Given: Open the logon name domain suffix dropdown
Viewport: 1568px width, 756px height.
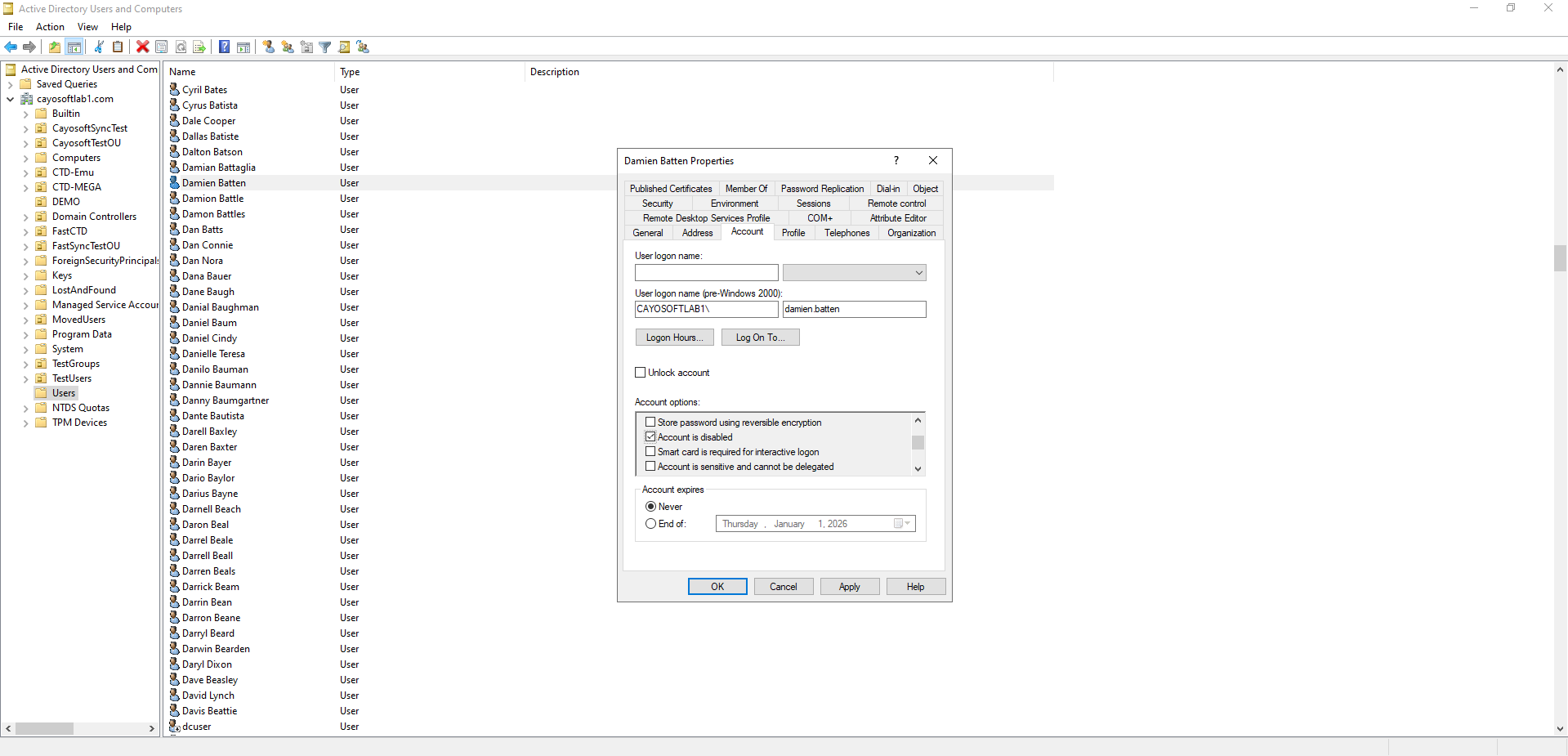Looking at the screenshot, I should pyautogui.click(x=919, y=272).
